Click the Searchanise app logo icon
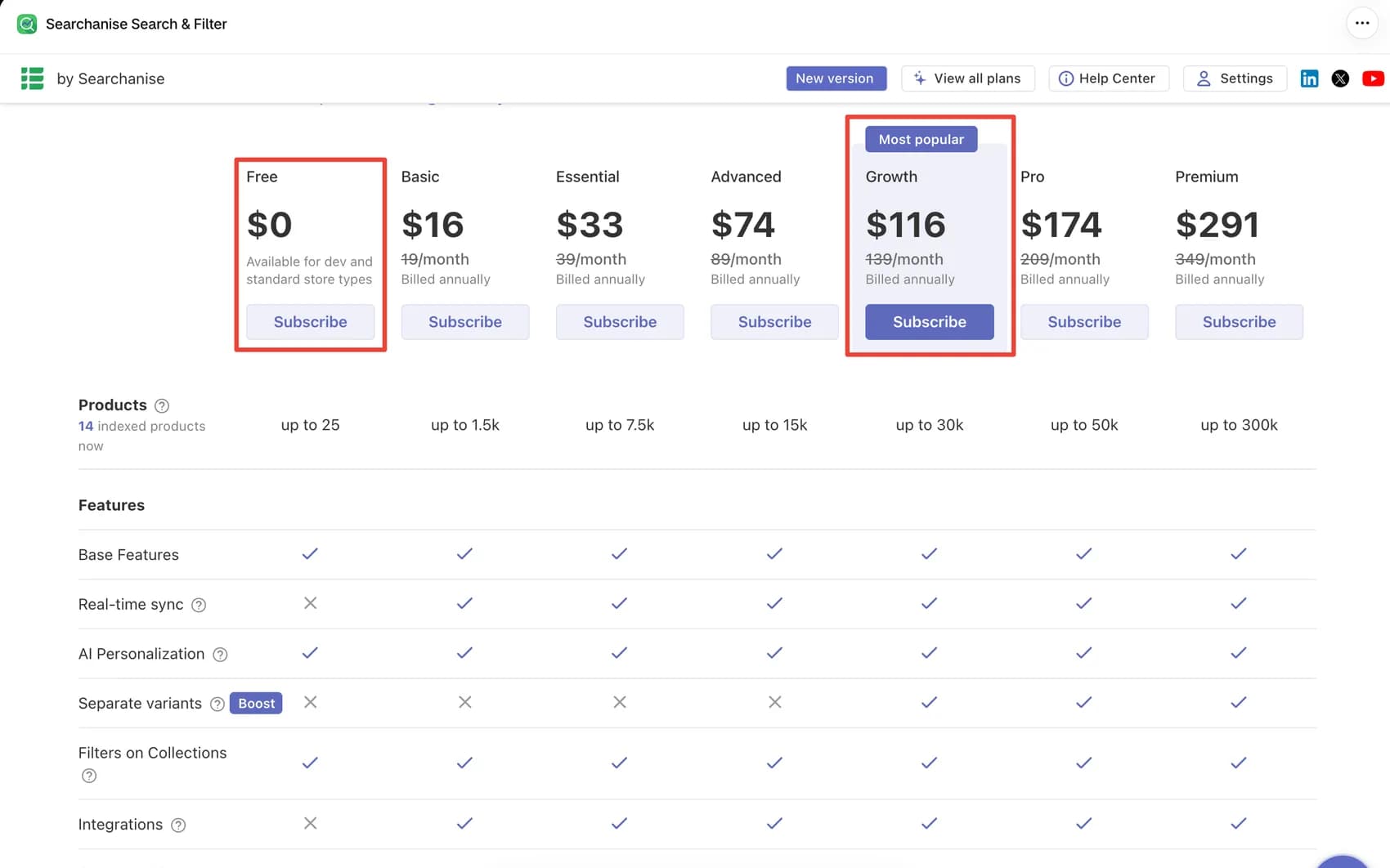The width and height of the screenshot is (1390, 868). pyautogui.click(x=27, y=24)
